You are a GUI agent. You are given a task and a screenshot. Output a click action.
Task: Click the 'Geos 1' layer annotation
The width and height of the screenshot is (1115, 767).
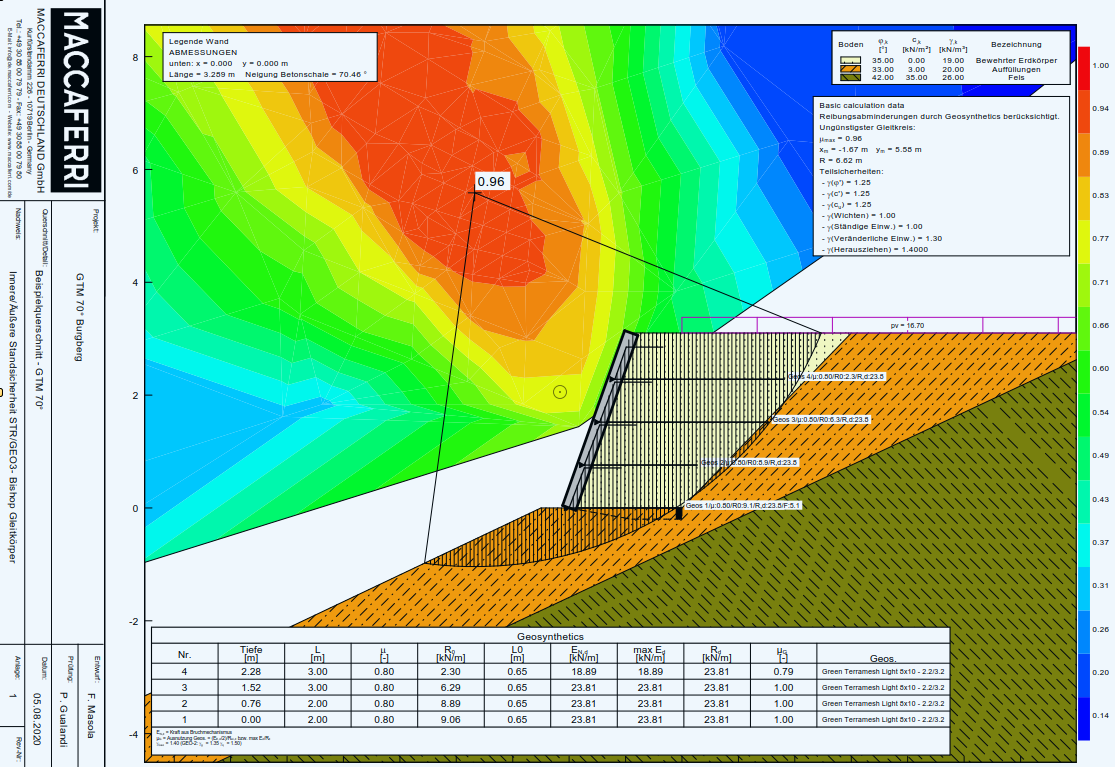pyautogui.click(x=742, y=505)
